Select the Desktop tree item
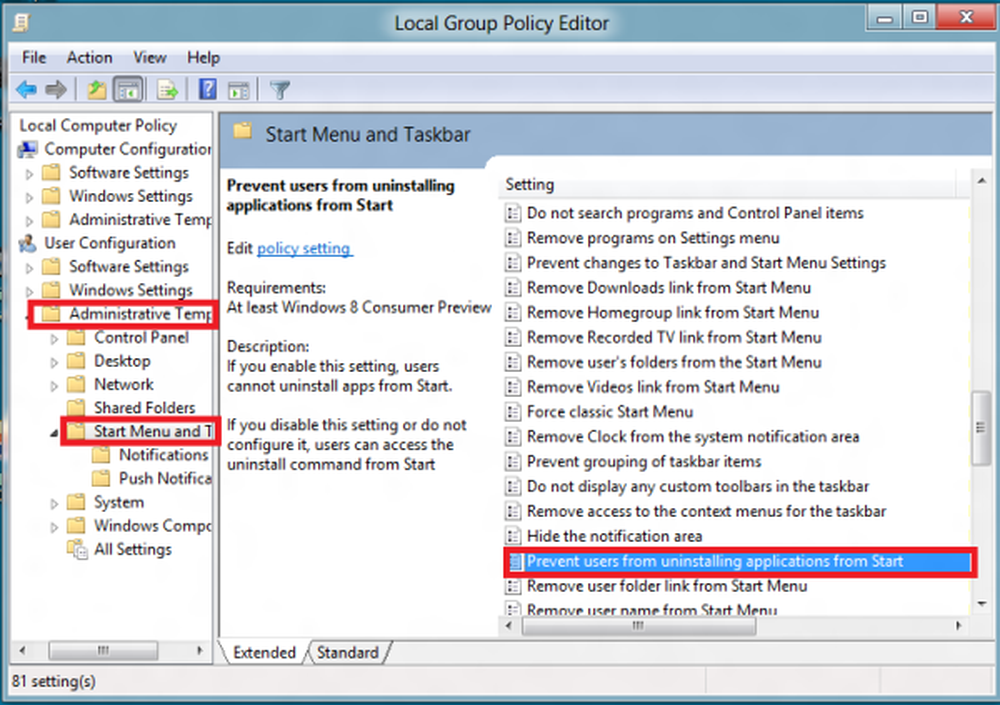 122,361
